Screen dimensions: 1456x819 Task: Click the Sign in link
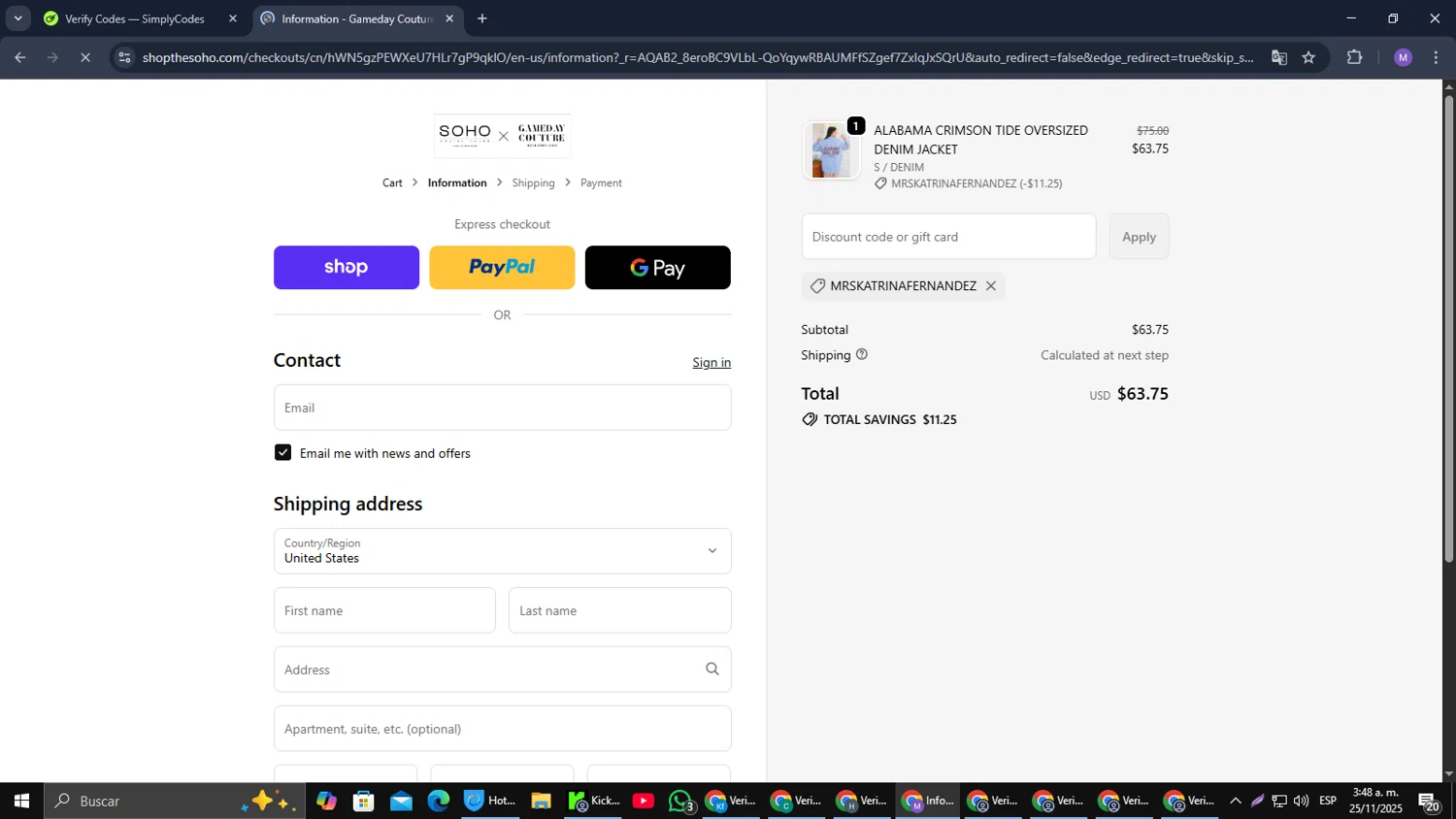tap(711, 362)
